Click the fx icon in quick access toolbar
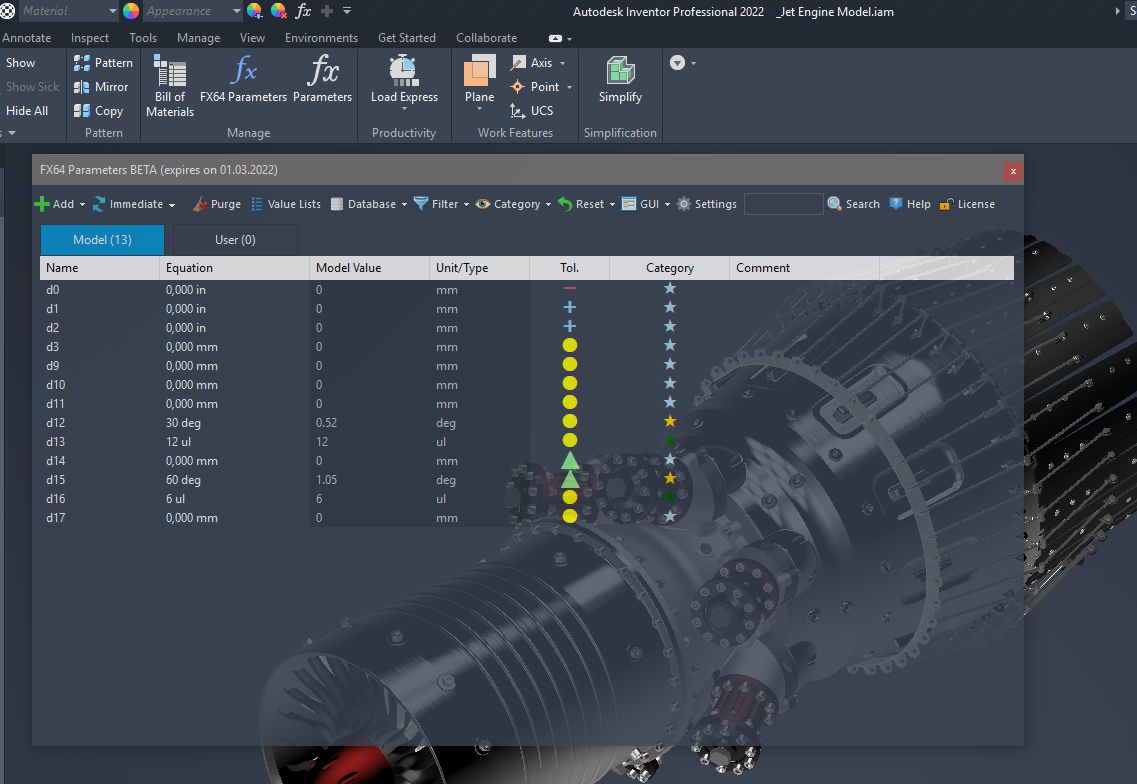This screenshot has width=1137, height=784. [x=303, y=11]
